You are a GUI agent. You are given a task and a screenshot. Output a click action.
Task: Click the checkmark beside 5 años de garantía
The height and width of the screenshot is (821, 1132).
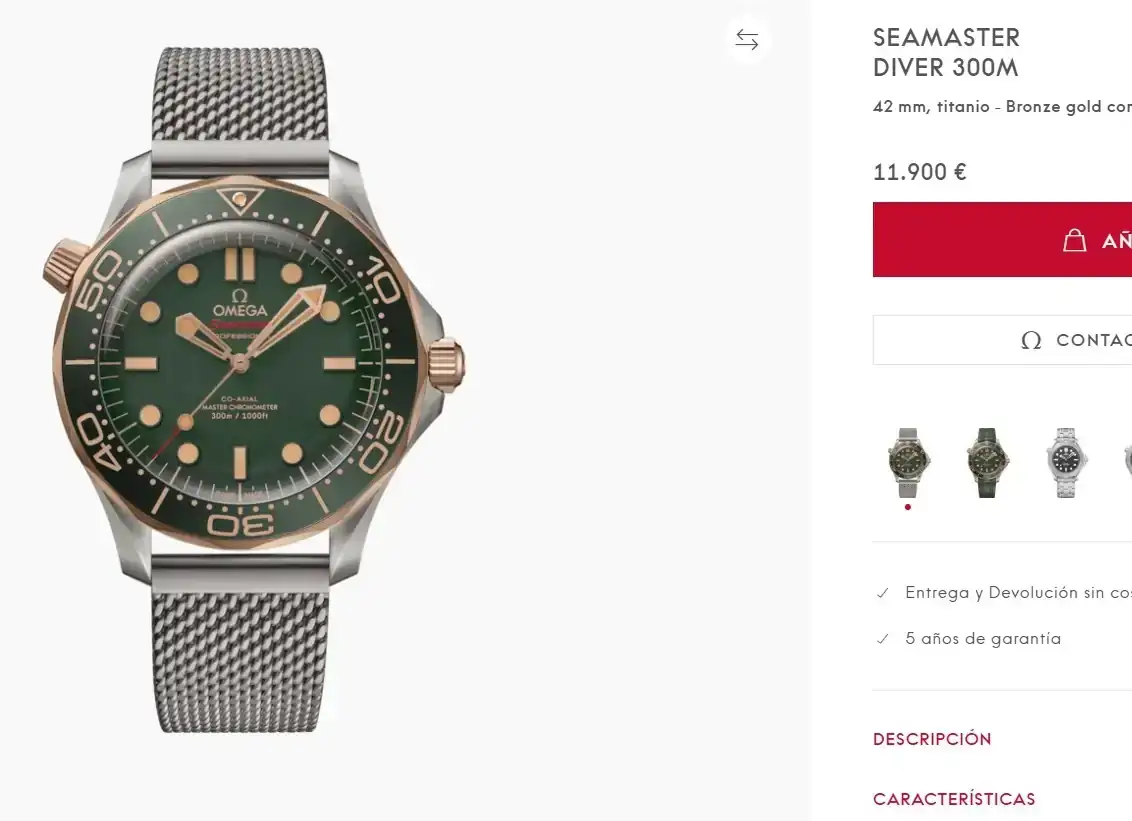(882, 639)
